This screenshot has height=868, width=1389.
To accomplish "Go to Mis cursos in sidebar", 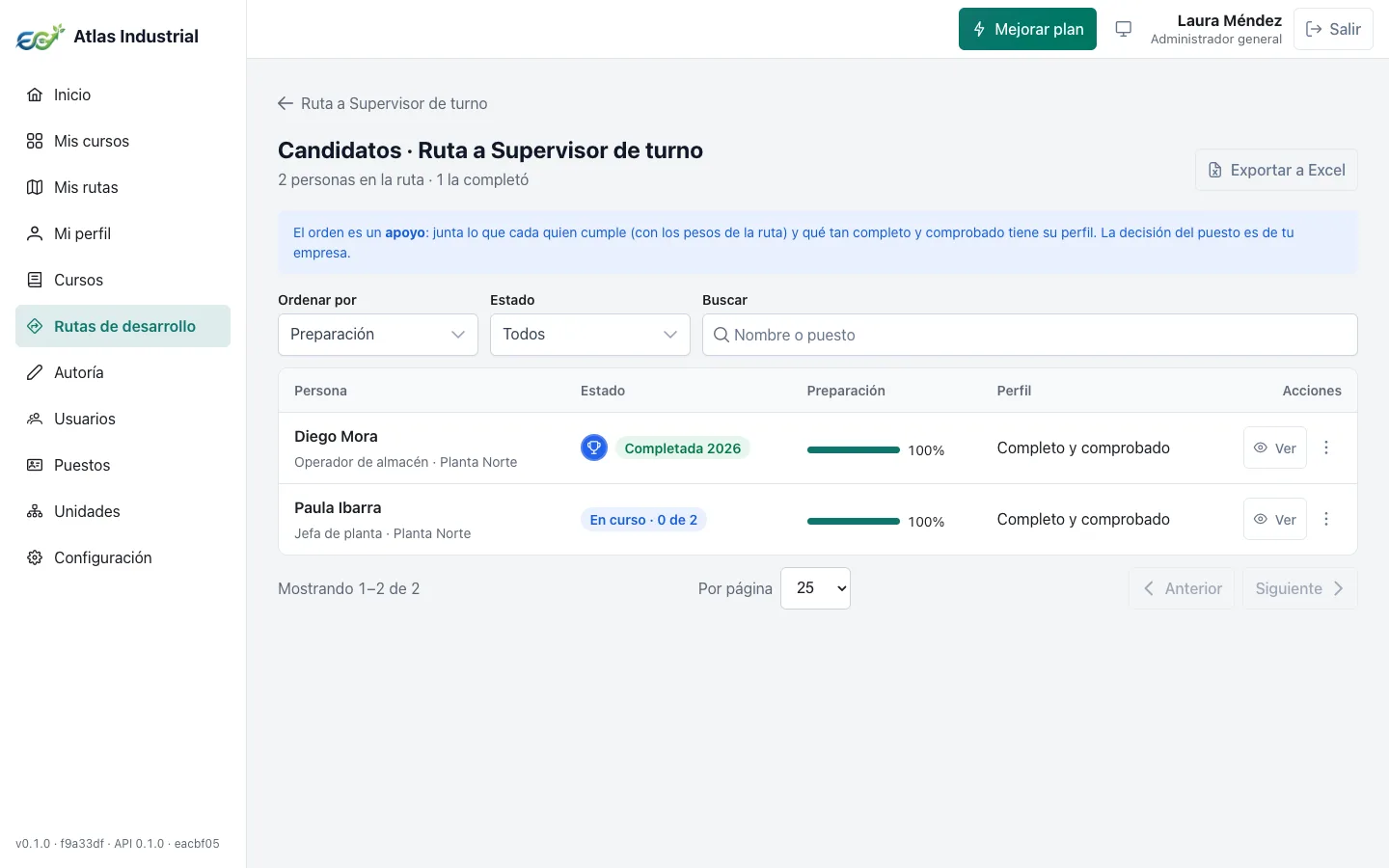I will [123, 141].
